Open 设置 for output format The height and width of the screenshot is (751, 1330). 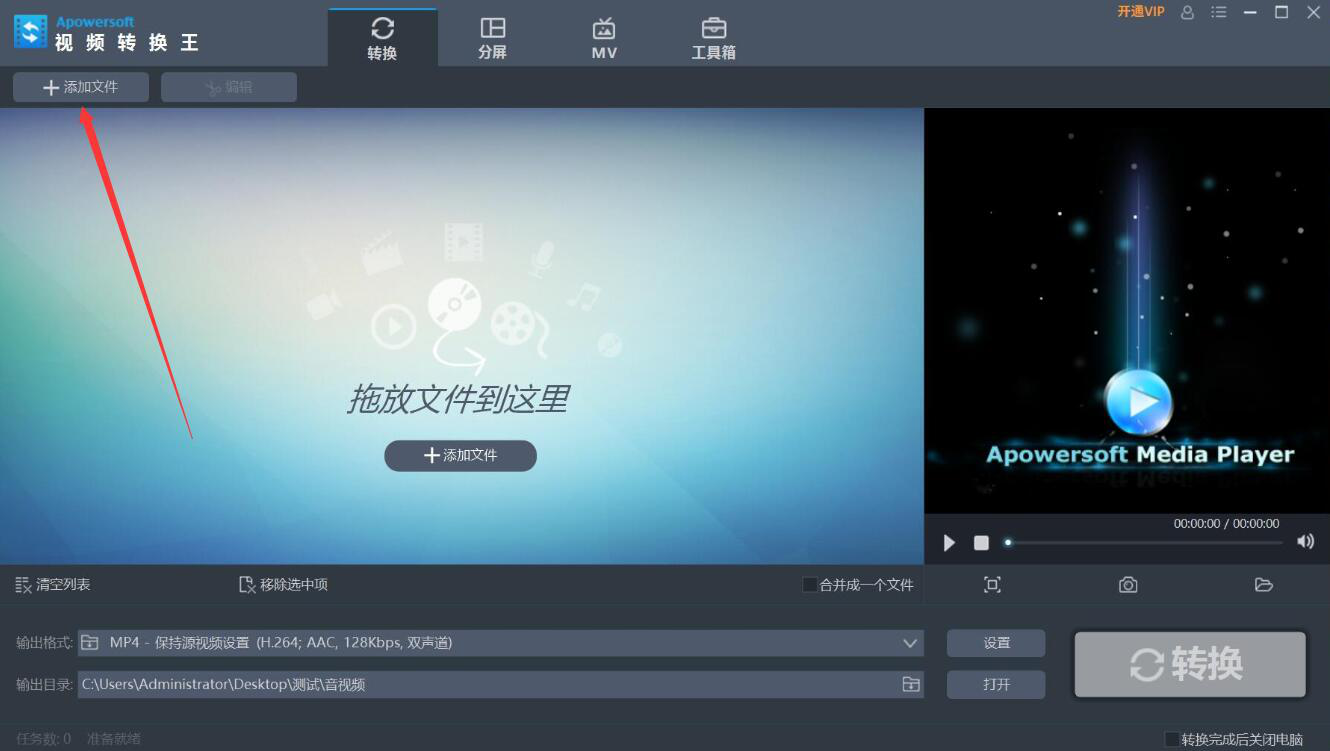click(996, 643)
